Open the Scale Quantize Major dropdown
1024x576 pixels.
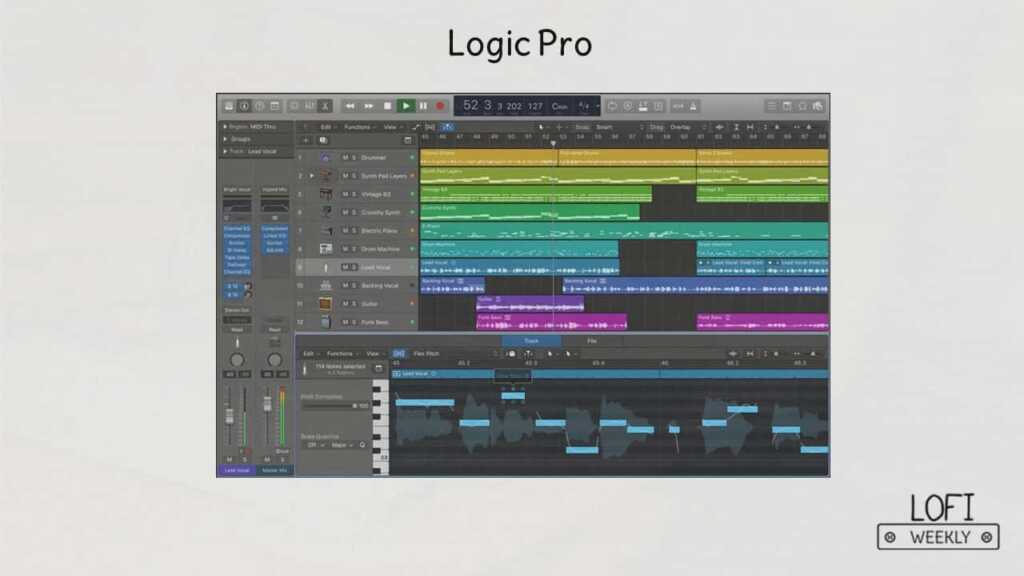click(x=340, y=445)
